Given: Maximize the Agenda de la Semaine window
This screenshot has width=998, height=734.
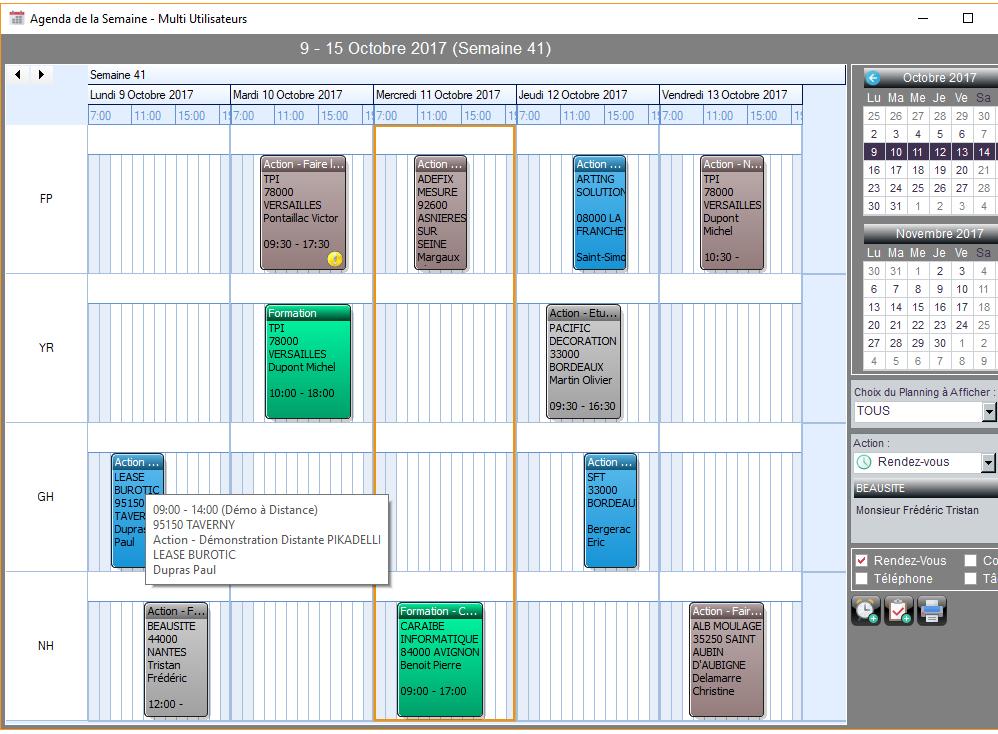Looking at the screenshot, I should pyautogui.click(x=967, y=18).
